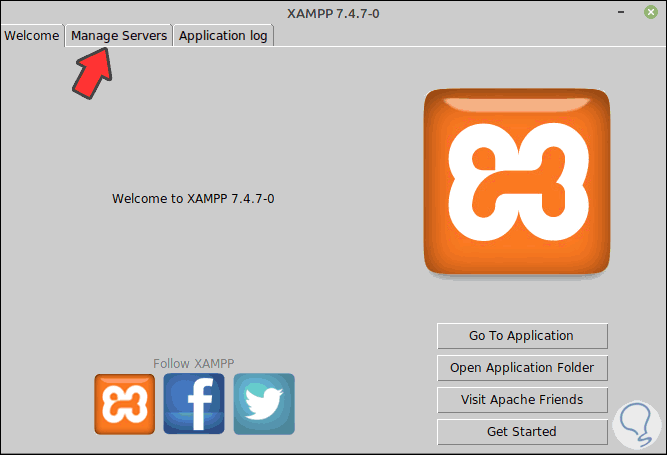
Task: Open the Twitter bird icon
Action: (x=264, y=404)
